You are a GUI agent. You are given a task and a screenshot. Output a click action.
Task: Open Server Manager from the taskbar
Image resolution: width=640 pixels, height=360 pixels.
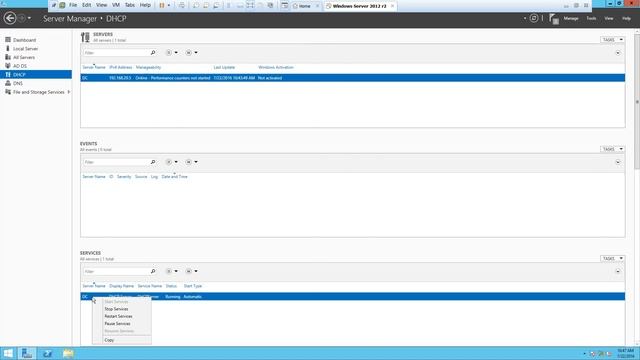(x=27, y=353)
